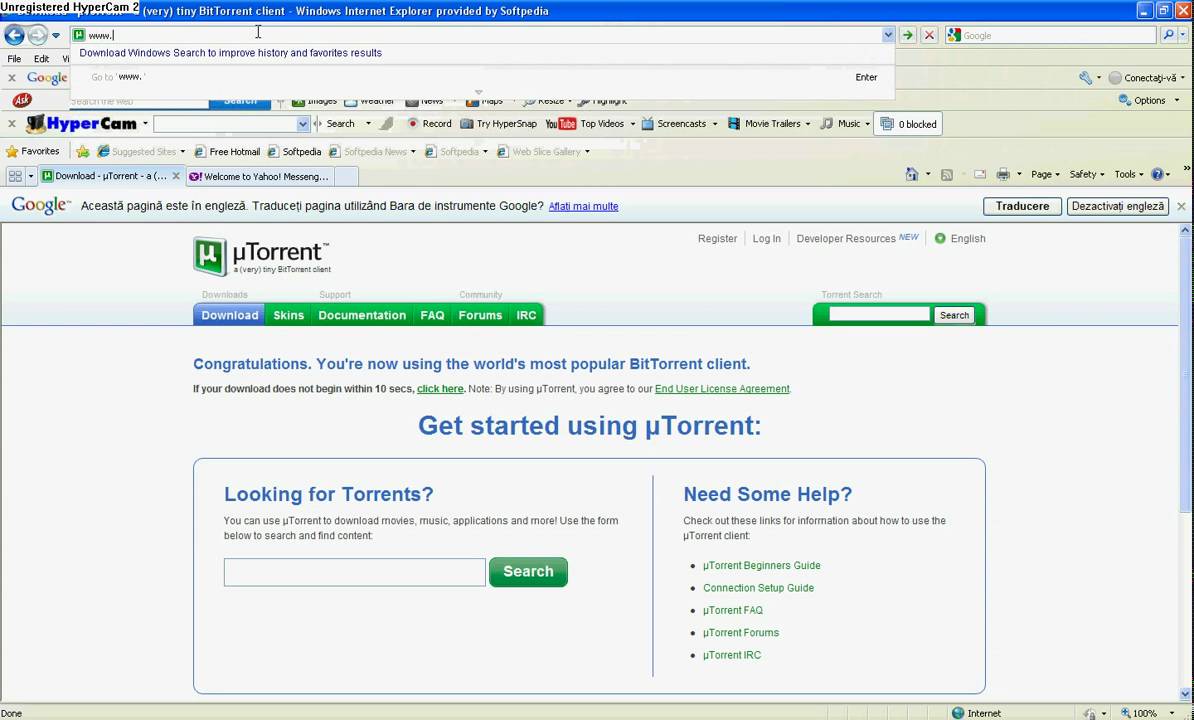Click the 0 blocked popup blocker button
Screen dimensions: 1194x720
[x=908, y=124]
